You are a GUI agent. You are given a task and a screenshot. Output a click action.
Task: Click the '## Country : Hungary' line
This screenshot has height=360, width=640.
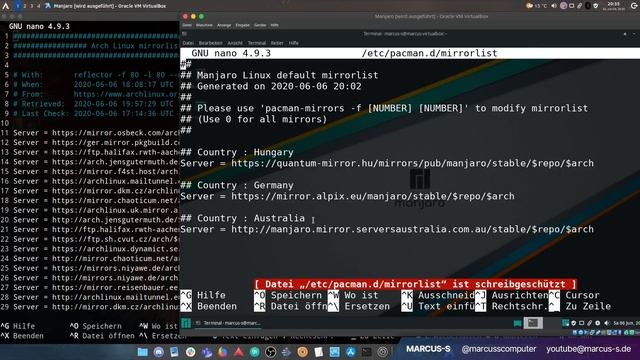click(237, 152)
